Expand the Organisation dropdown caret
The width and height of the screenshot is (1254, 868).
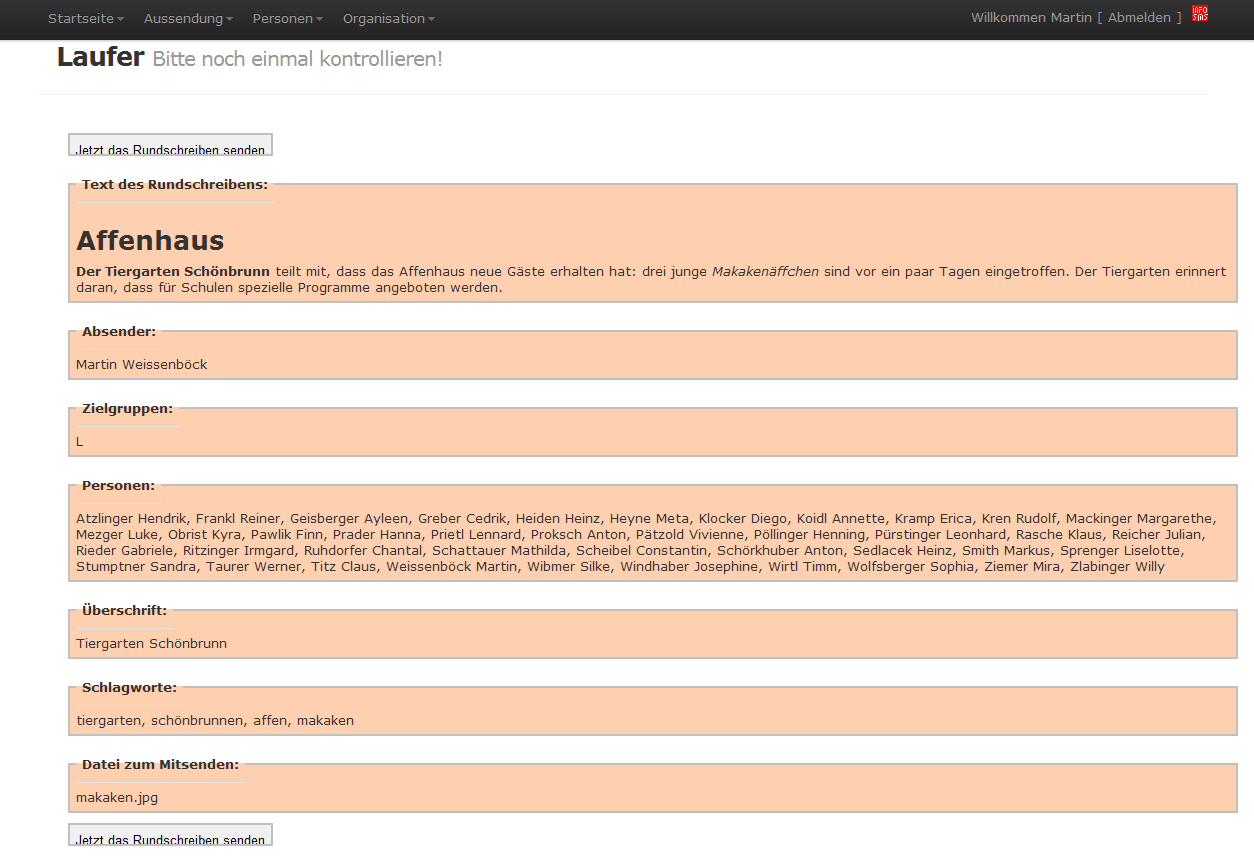[432, 20]
